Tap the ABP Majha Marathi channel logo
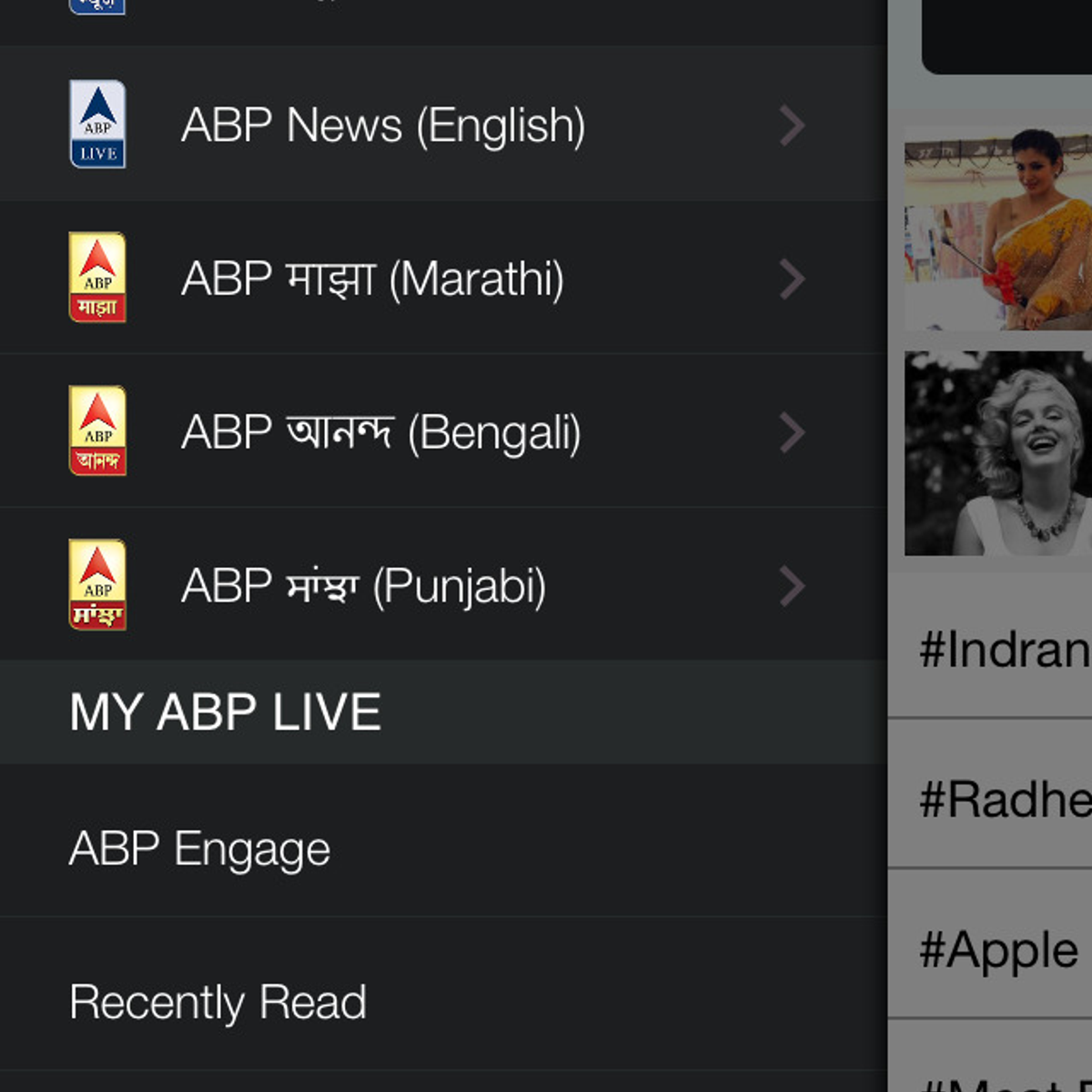Screen dimensions: 1092x1092 (x=97, y=278)
